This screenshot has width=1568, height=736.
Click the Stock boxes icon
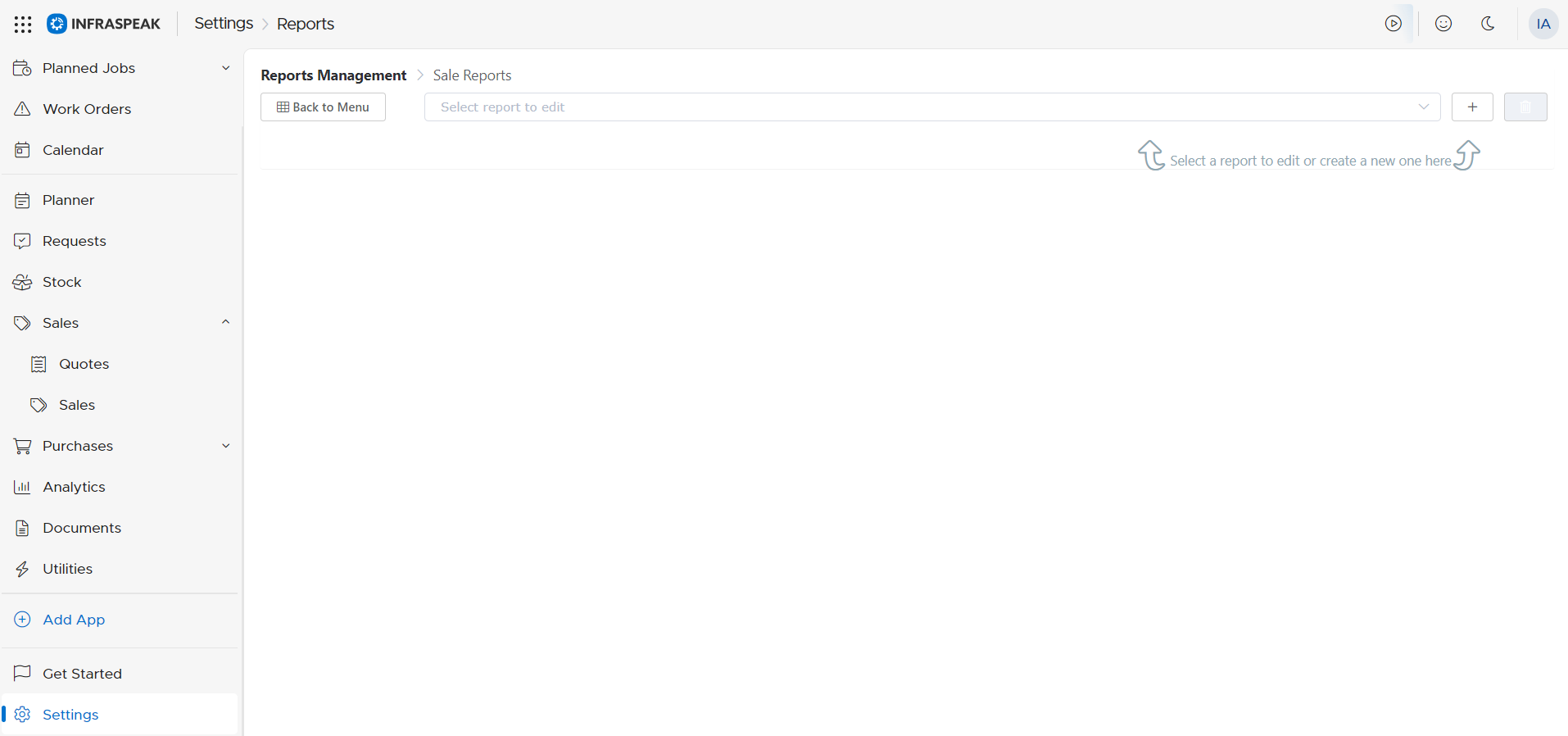pos(22,282)
